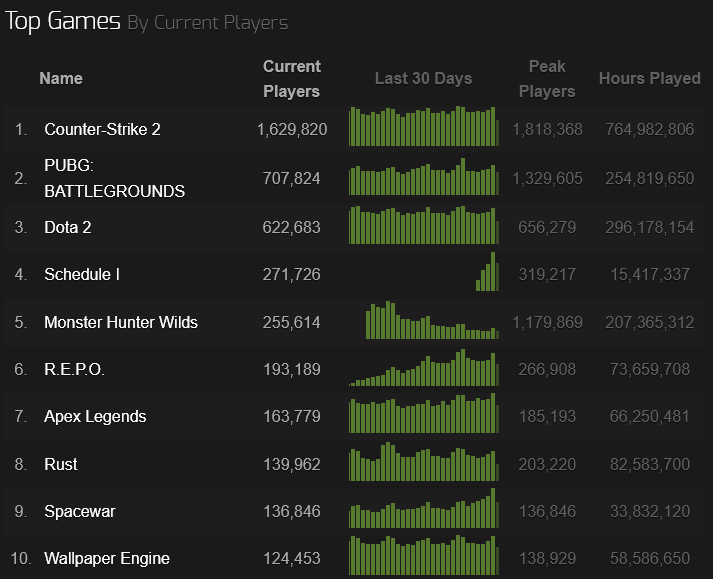This screenshot has height=579, width=713.
Task: Open the R.E.P.O. game link
Action: click(75, 369)
